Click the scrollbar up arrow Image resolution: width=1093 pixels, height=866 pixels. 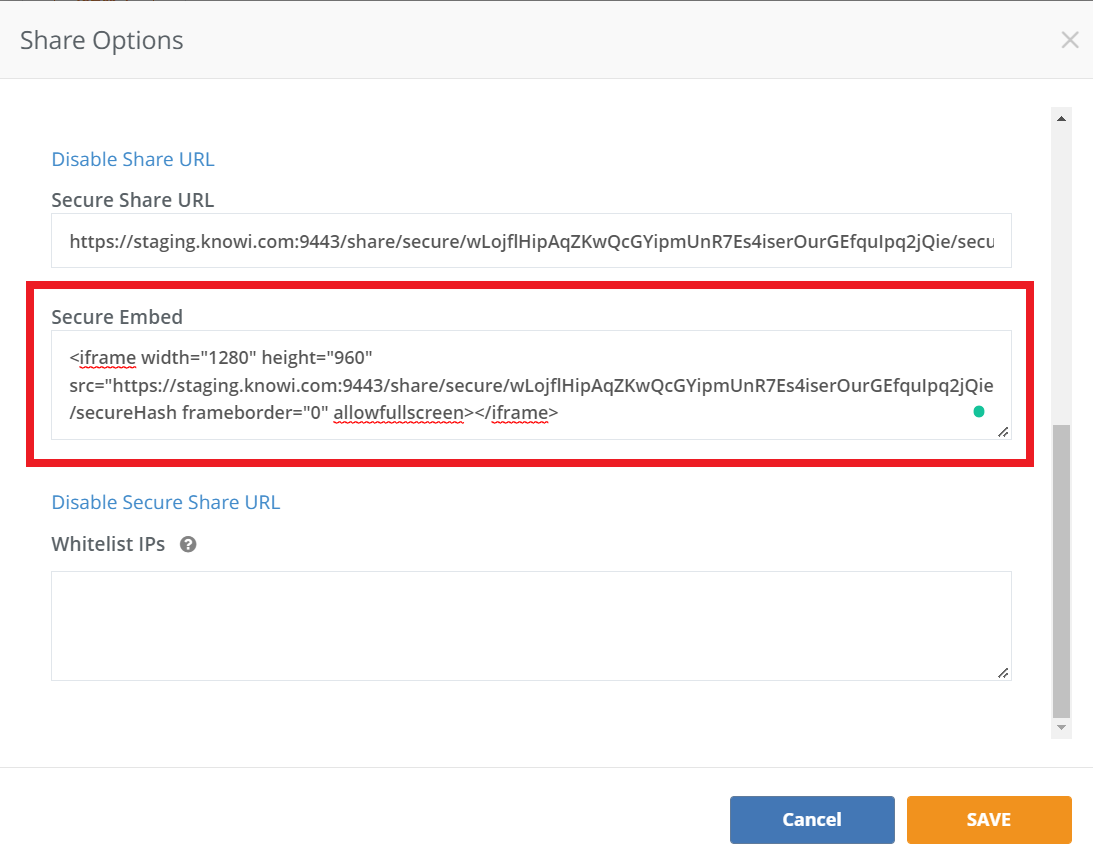pos(1061,119)
